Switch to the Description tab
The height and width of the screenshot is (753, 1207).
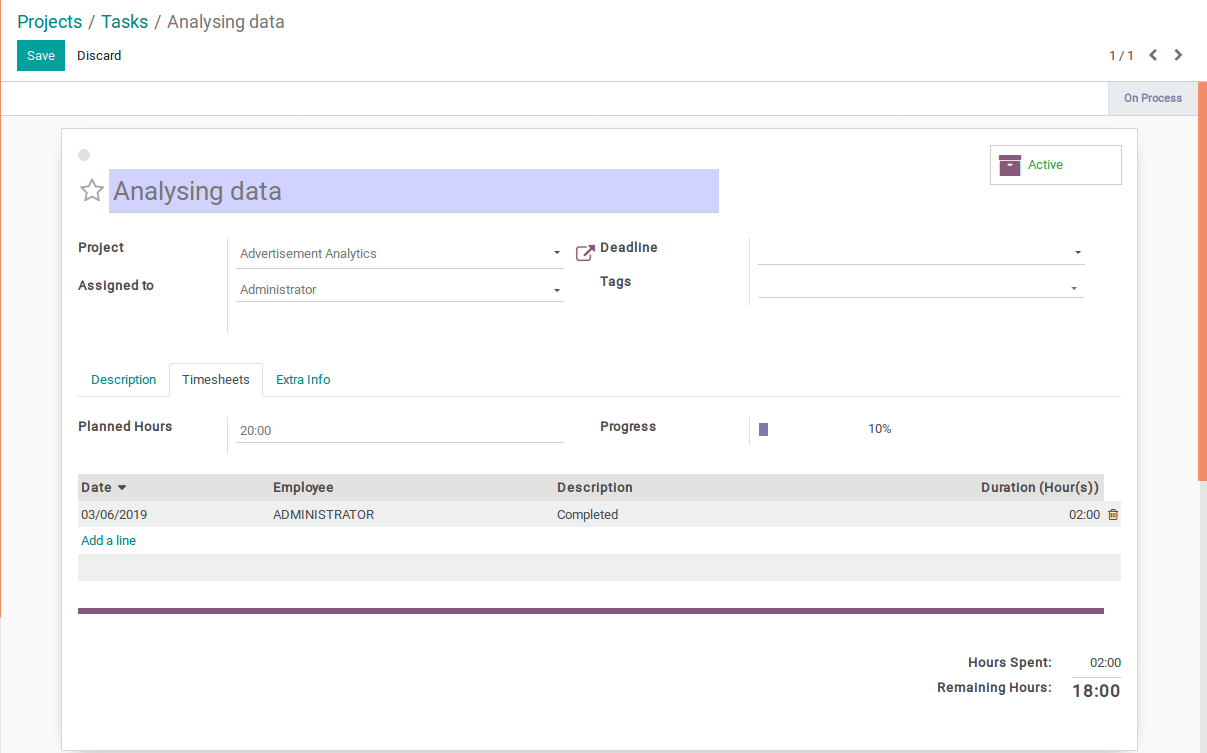click(123, 379)
